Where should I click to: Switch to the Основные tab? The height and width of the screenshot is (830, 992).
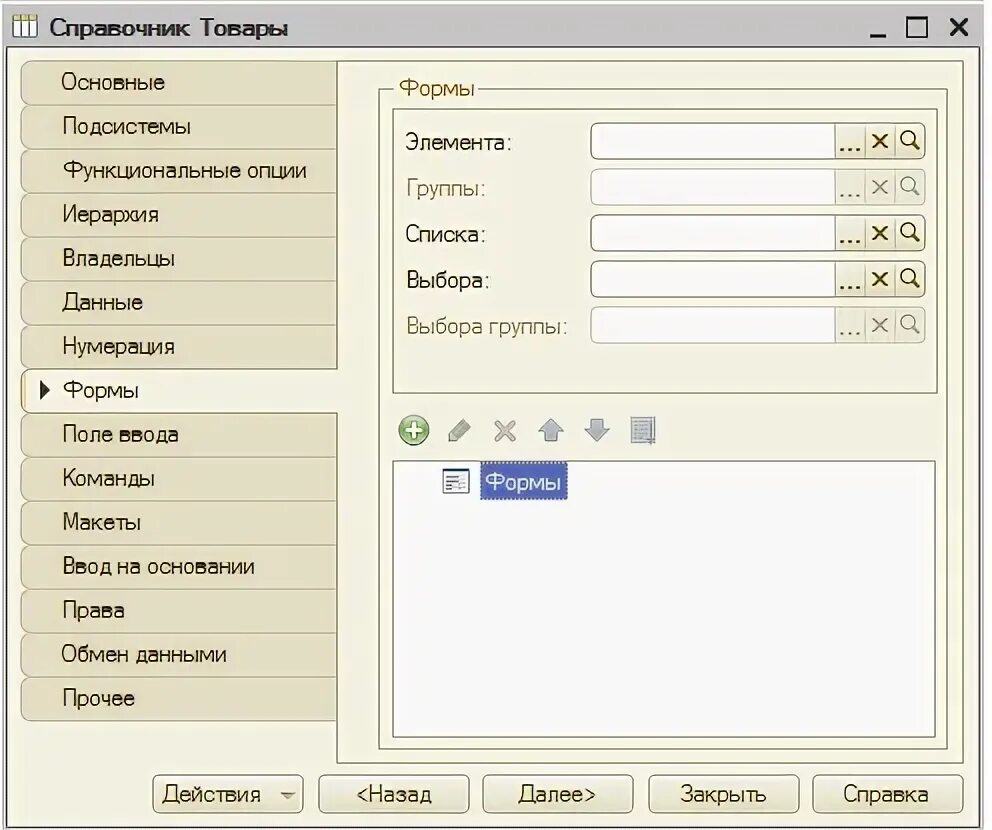tap(179, 82)
